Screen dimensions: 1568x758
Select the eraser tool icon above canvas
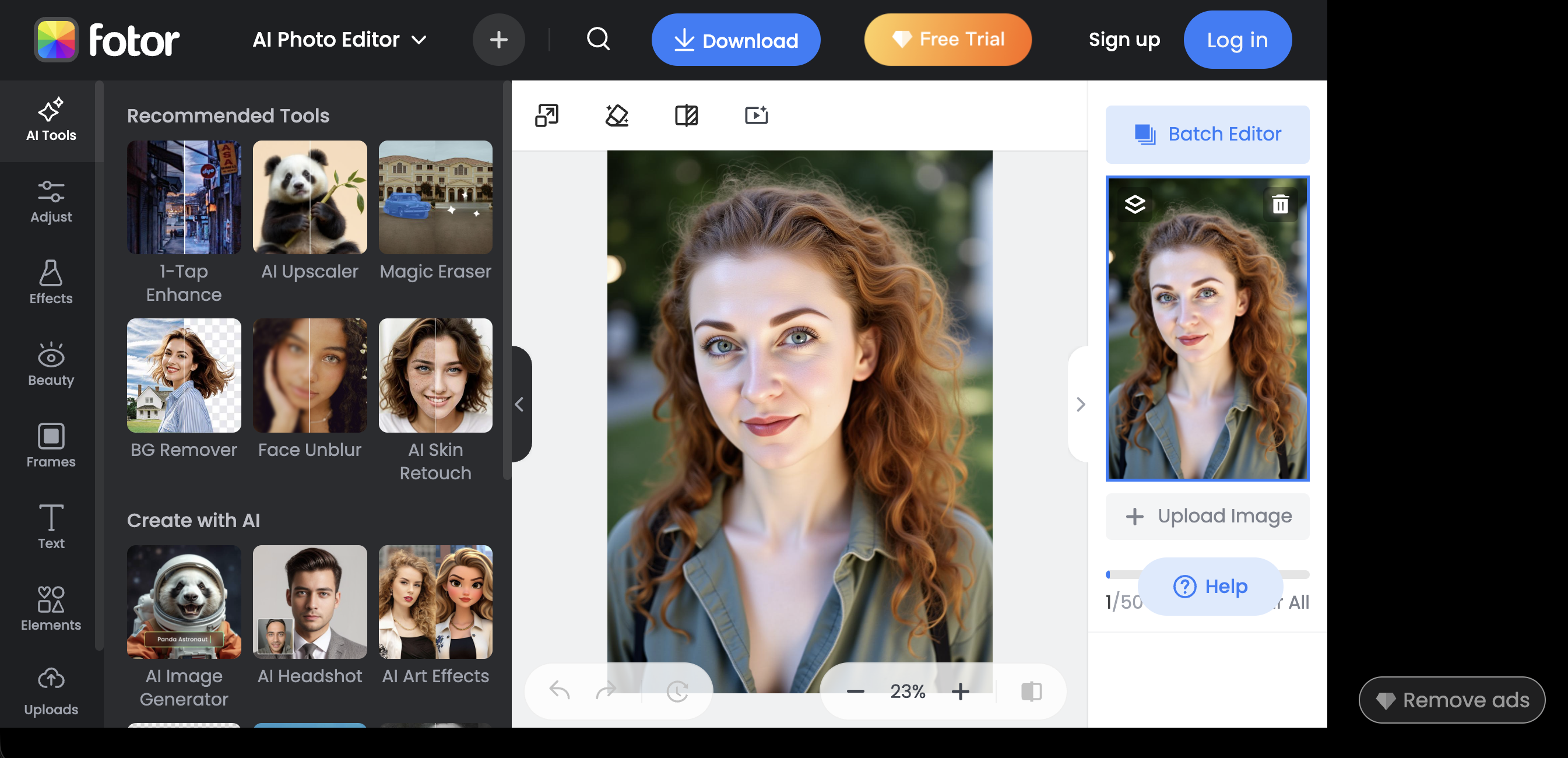[x=617, y=115]
